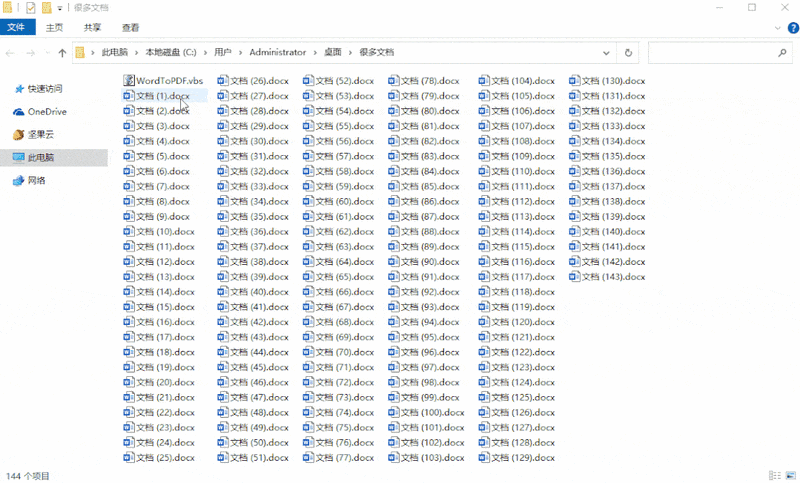Click the search magnifier icon
The height and width of the screenshot is (483, 800).
click(x=782, y=53)
